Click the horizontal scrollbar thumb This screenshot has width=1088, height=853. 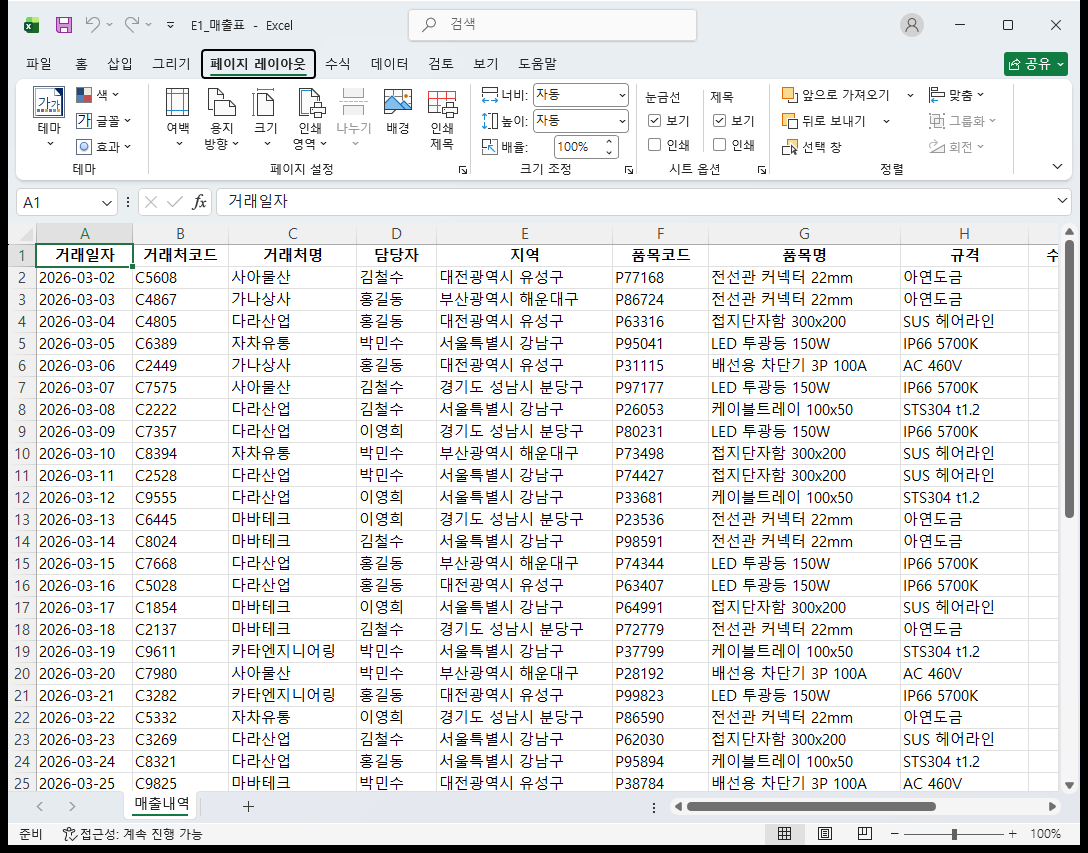pyautogui.click(x=811, y=806)
